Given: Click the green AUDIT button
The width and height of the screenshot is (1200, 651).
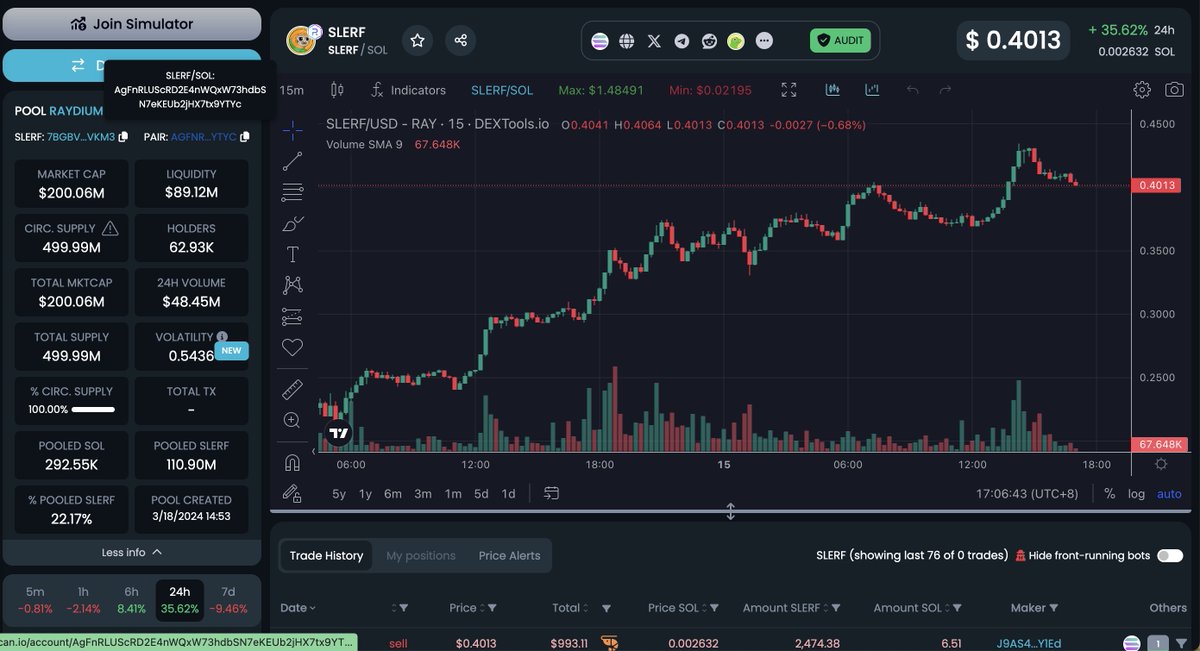Looking at the screenshot, I should pyautogui.click(x=840, y=41).
